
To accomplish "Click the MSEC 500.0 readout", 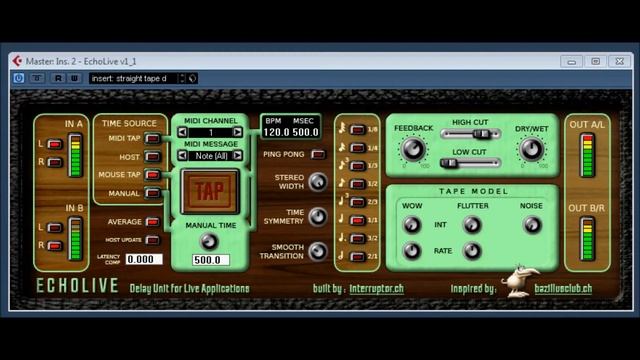I will tap(305, 132).
